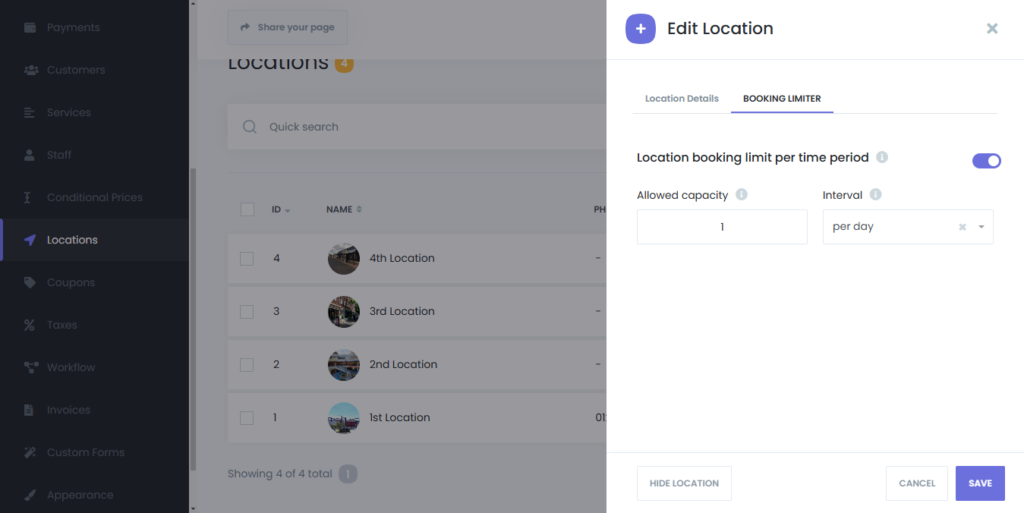Click the Workflow icon in sidebar
Viewport: 1024px width, 513px height.
[x=29, y=368]
